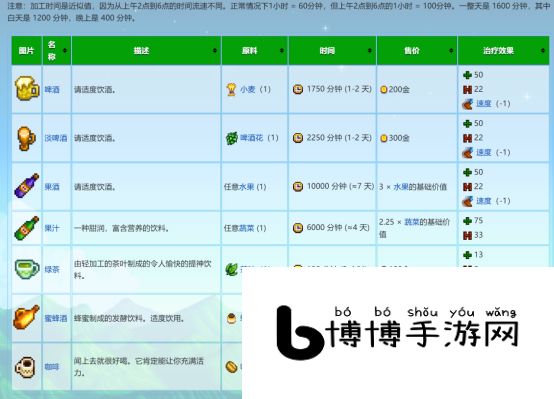Click the beer mug image
The image size is (554, 399).
pos(27,88)
